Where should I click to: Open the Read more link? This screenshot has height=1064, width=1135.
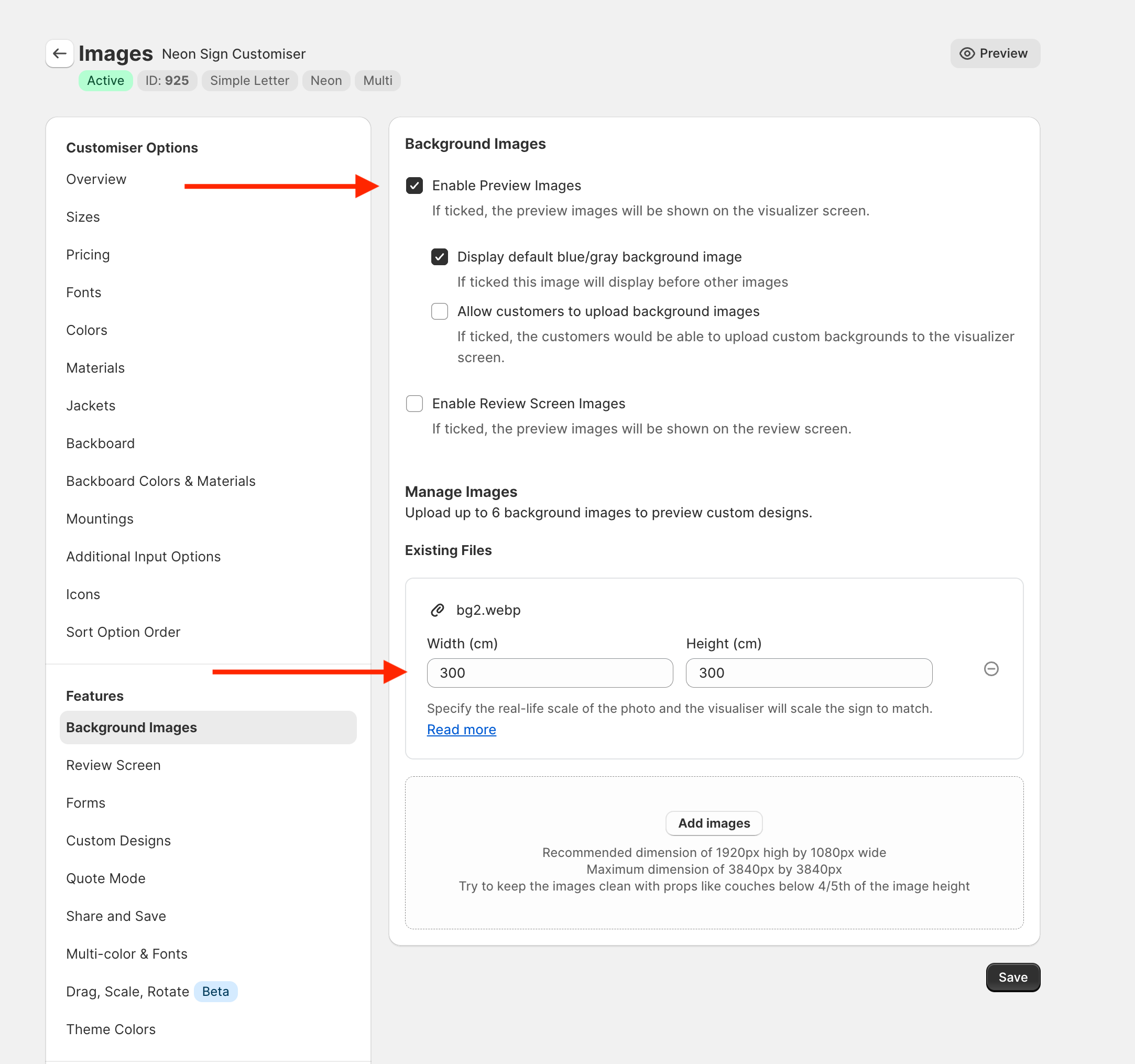tap(461, 729)
